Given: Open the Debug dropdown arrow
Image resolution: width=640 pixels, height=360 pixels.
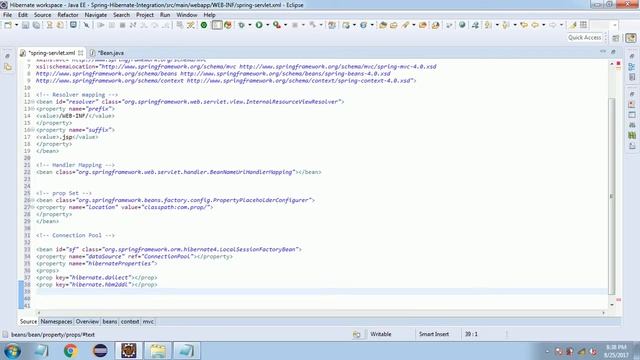Looking at the screenshot, I should 250,25.
